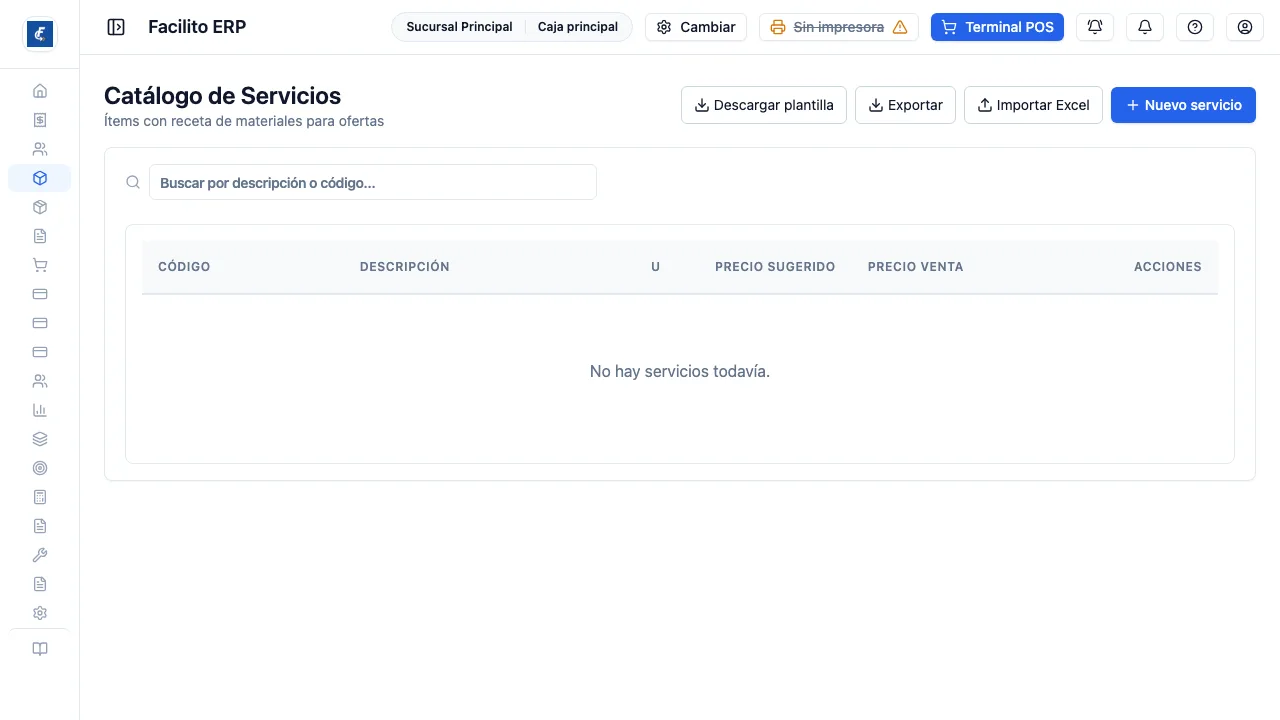This screenshot has height=720, width=1280.
Task: Open the ringing bell alerts icon
Action: click(x=1095, y=27)
